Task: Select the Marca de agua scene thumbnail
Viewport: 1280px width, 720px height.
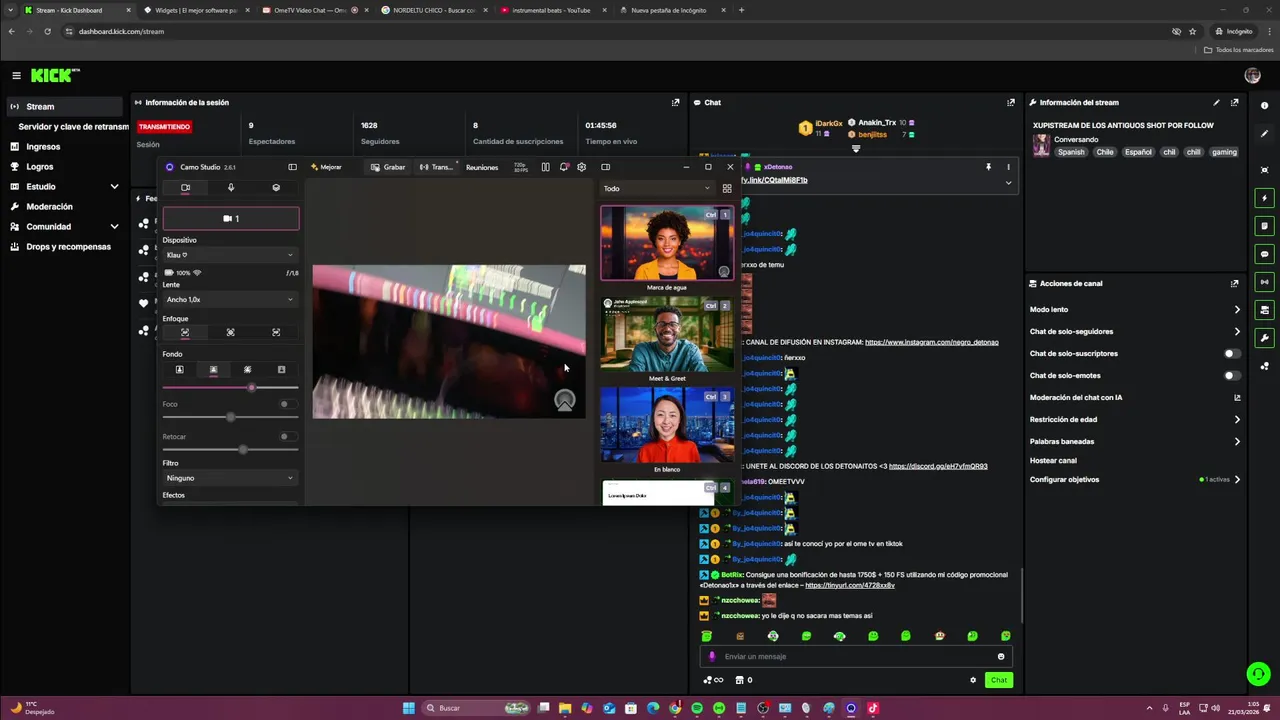Action: point(667,243)
